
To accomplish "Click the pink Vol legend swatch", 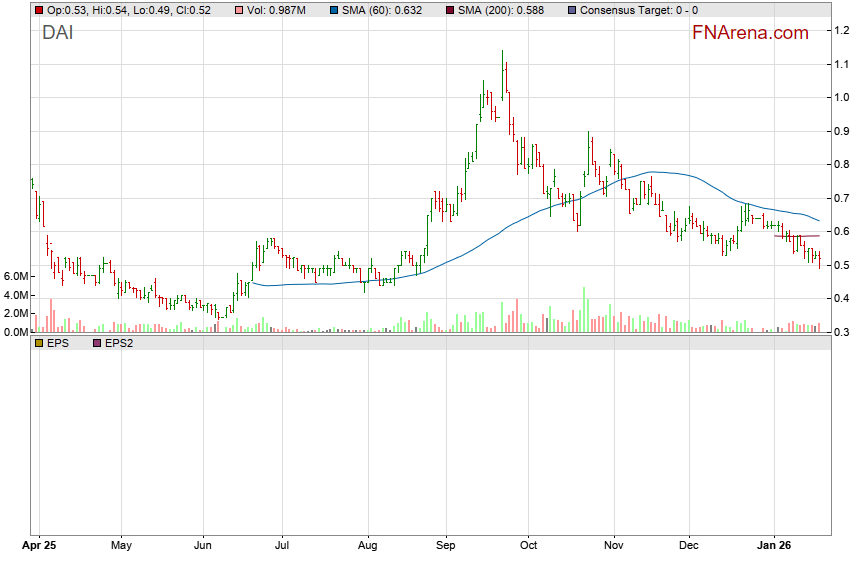I will point(238,10).
